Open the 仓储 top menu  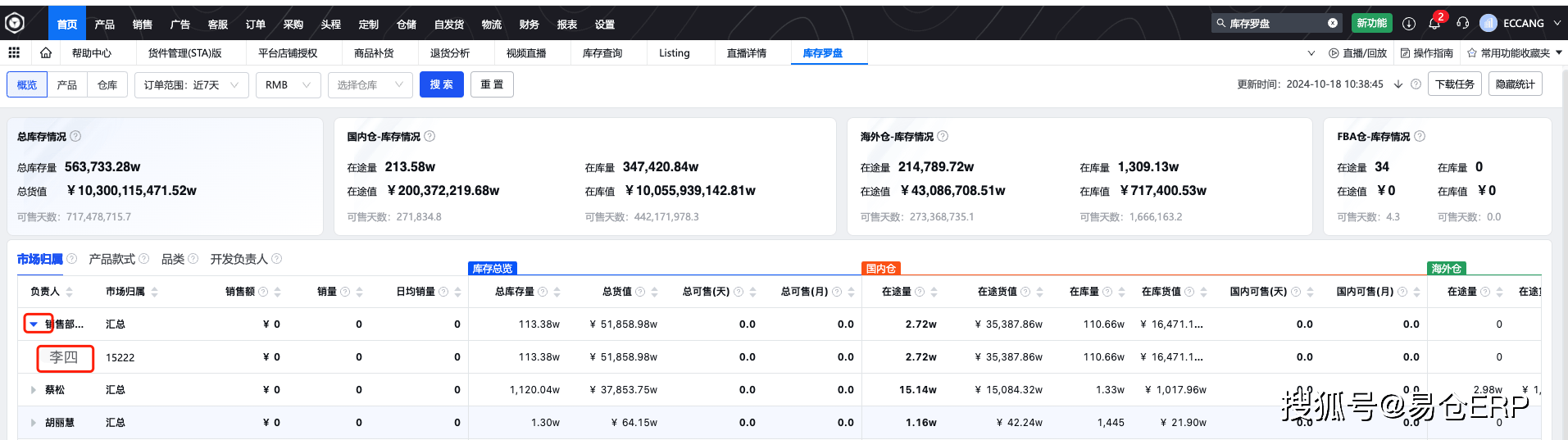(407, 25)
